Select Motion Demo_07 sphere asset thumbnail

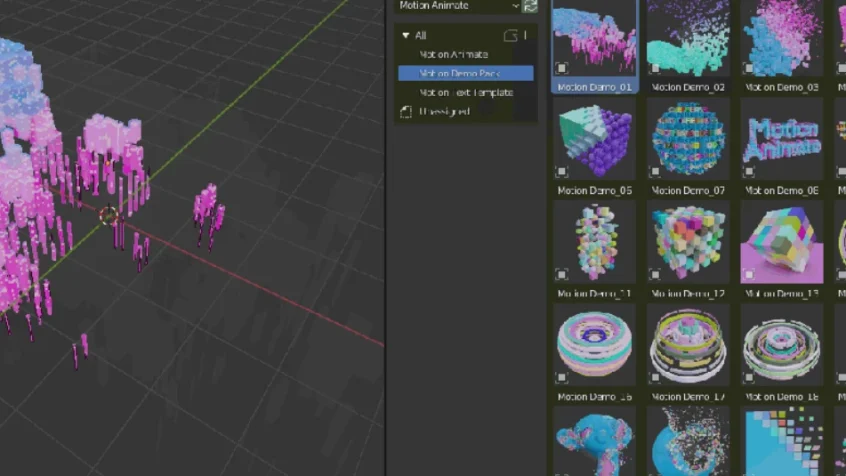click(x=688, y=139)
